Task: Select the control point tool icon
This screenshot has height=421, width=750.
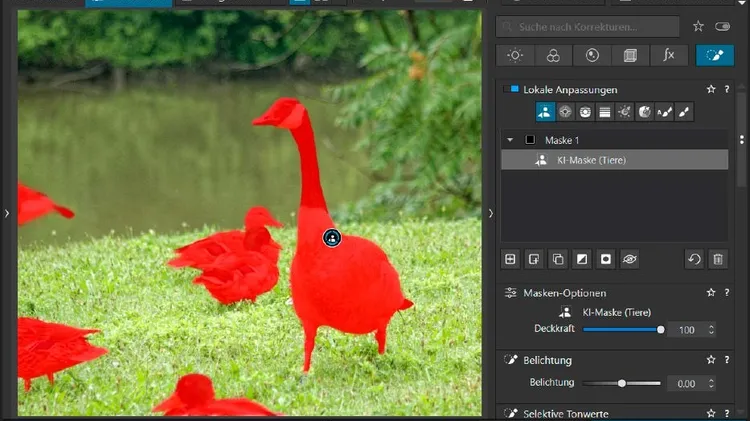Action: pos(565,113)
